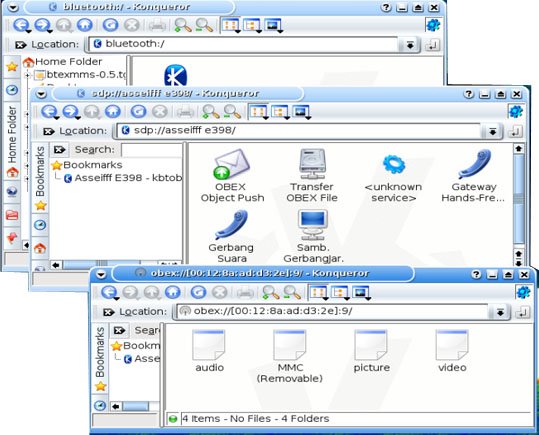
Task: Open Transfer OBEX File service
Action: 312,175
